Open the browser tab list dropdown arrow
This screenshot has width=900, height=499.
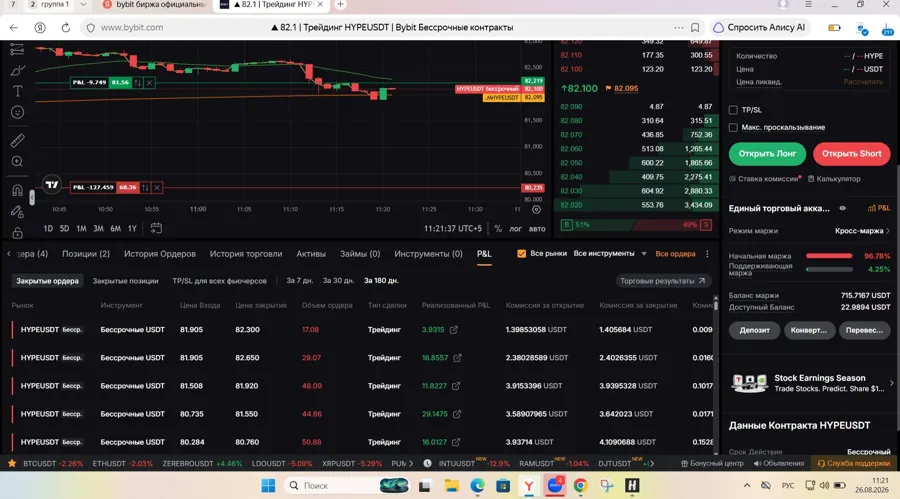[83, 5]
